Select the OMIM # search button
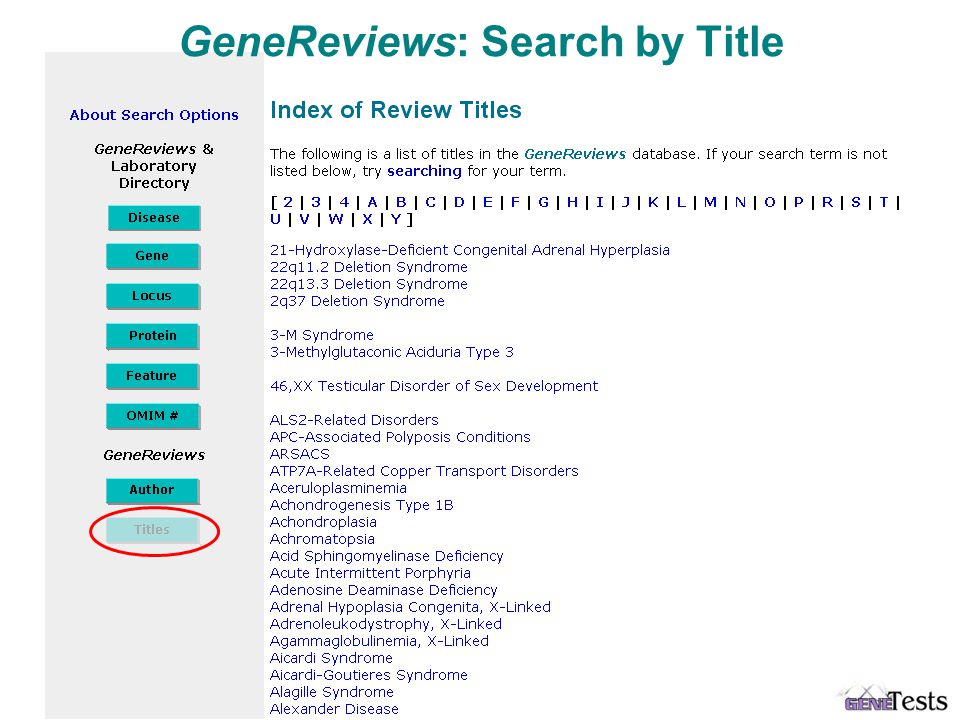The height and width of the screenshot is (720, 960). [152, 416]
